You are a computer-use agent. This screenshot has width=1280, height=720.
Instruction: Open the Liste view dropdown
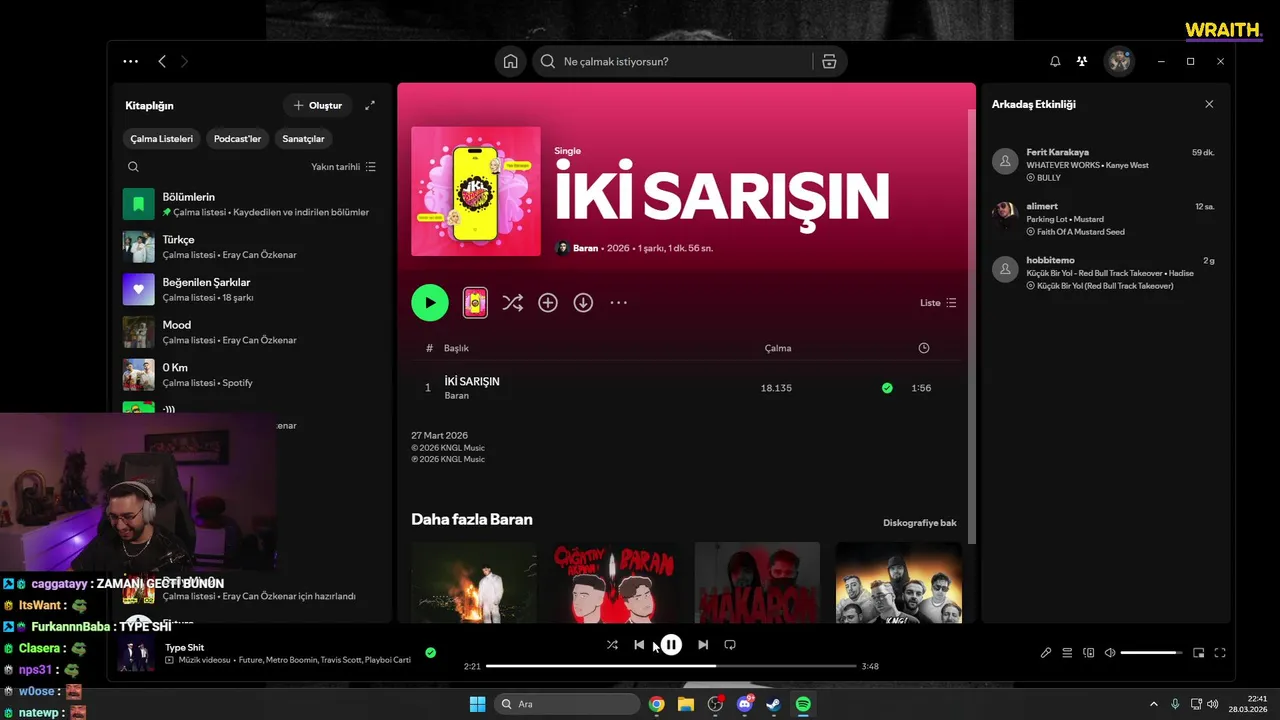938,303
